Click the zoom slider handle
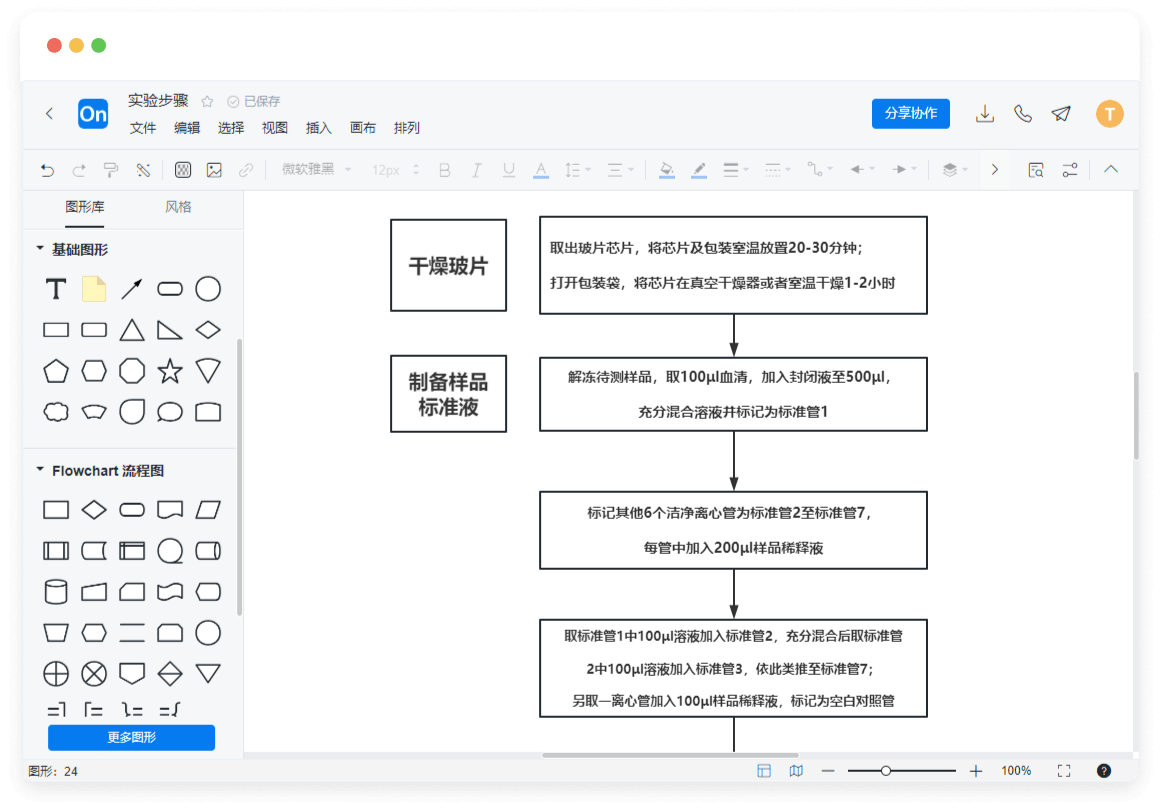The width and height of the screenshot is (1160, 810). (x=886, y=771)
